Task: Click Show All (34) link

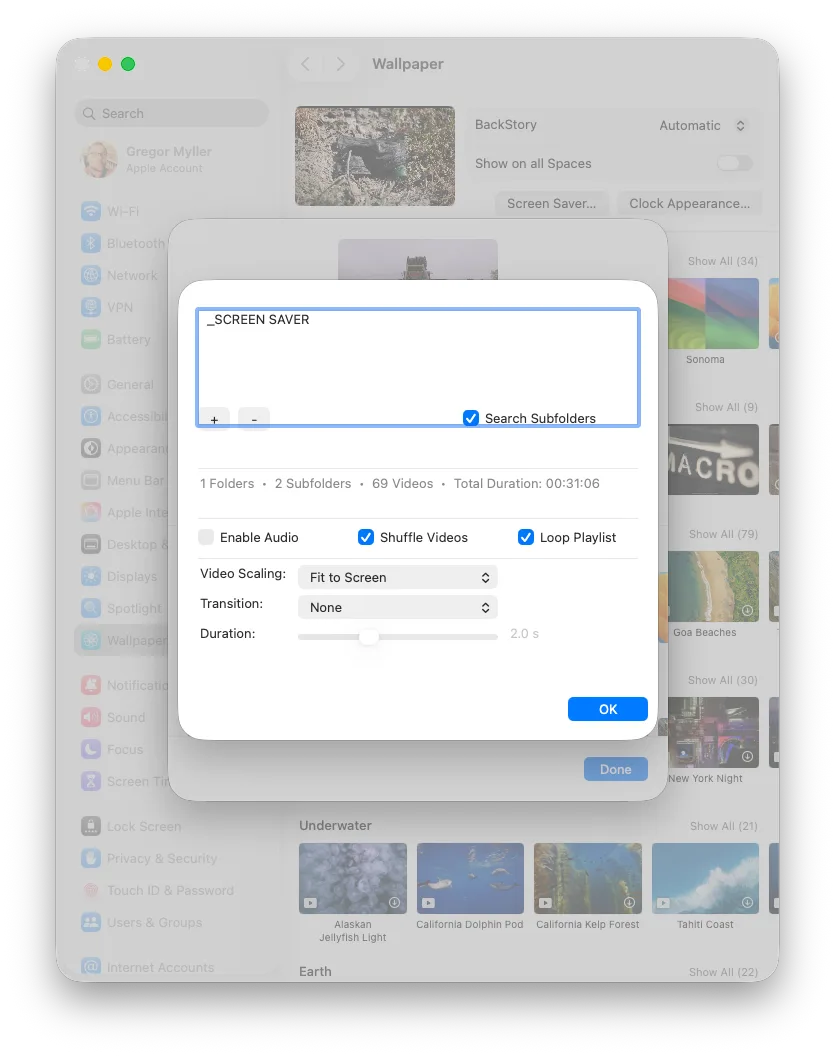Action: [723, 261]
